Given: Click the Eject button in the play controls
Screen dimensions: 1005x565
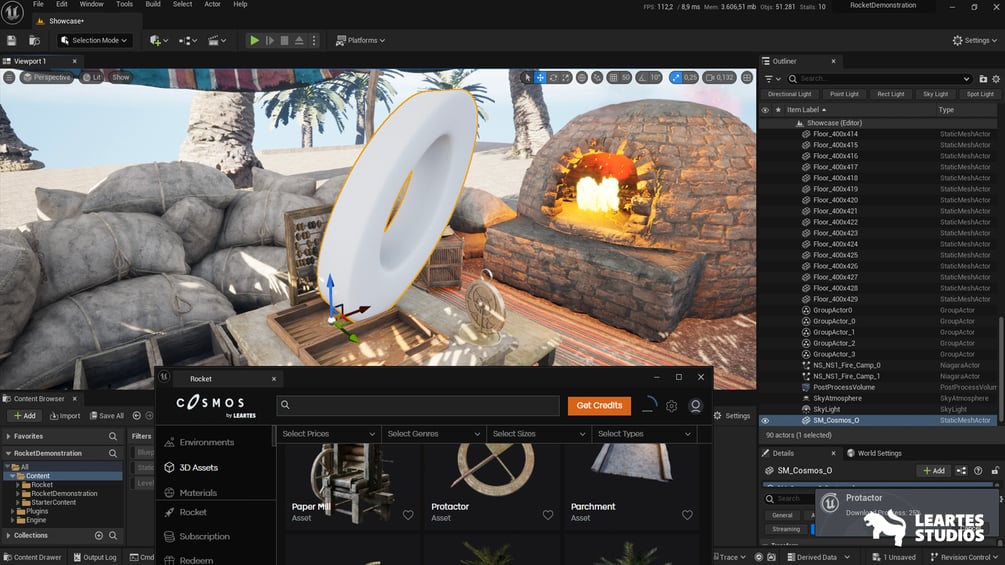Looking at the screenshot, I should point(299,40).
